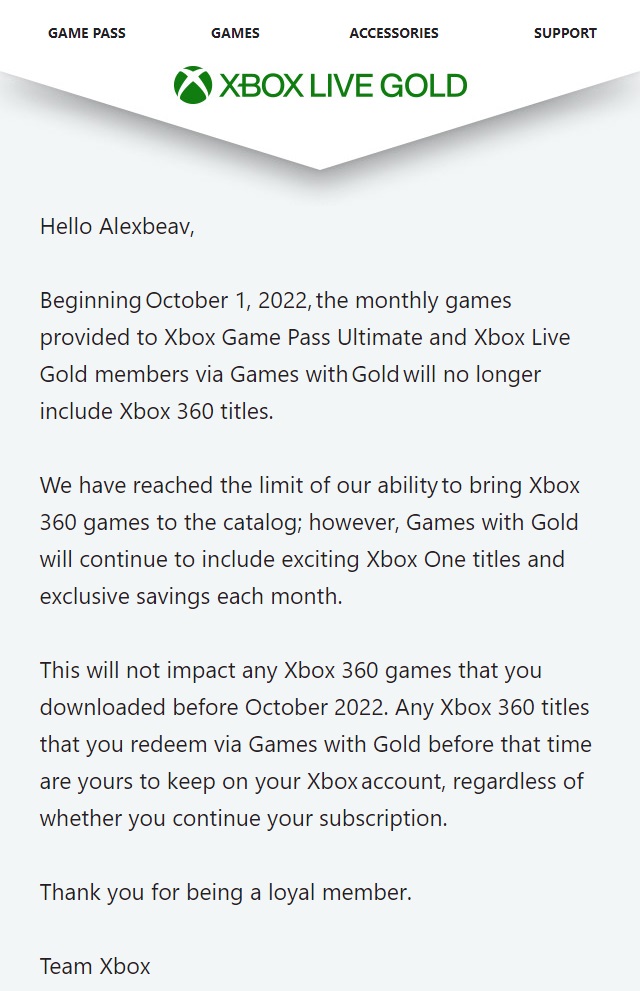Click "exclusive savings each month." text
This screenshot has width=640, height=991.
pos(191,596)
